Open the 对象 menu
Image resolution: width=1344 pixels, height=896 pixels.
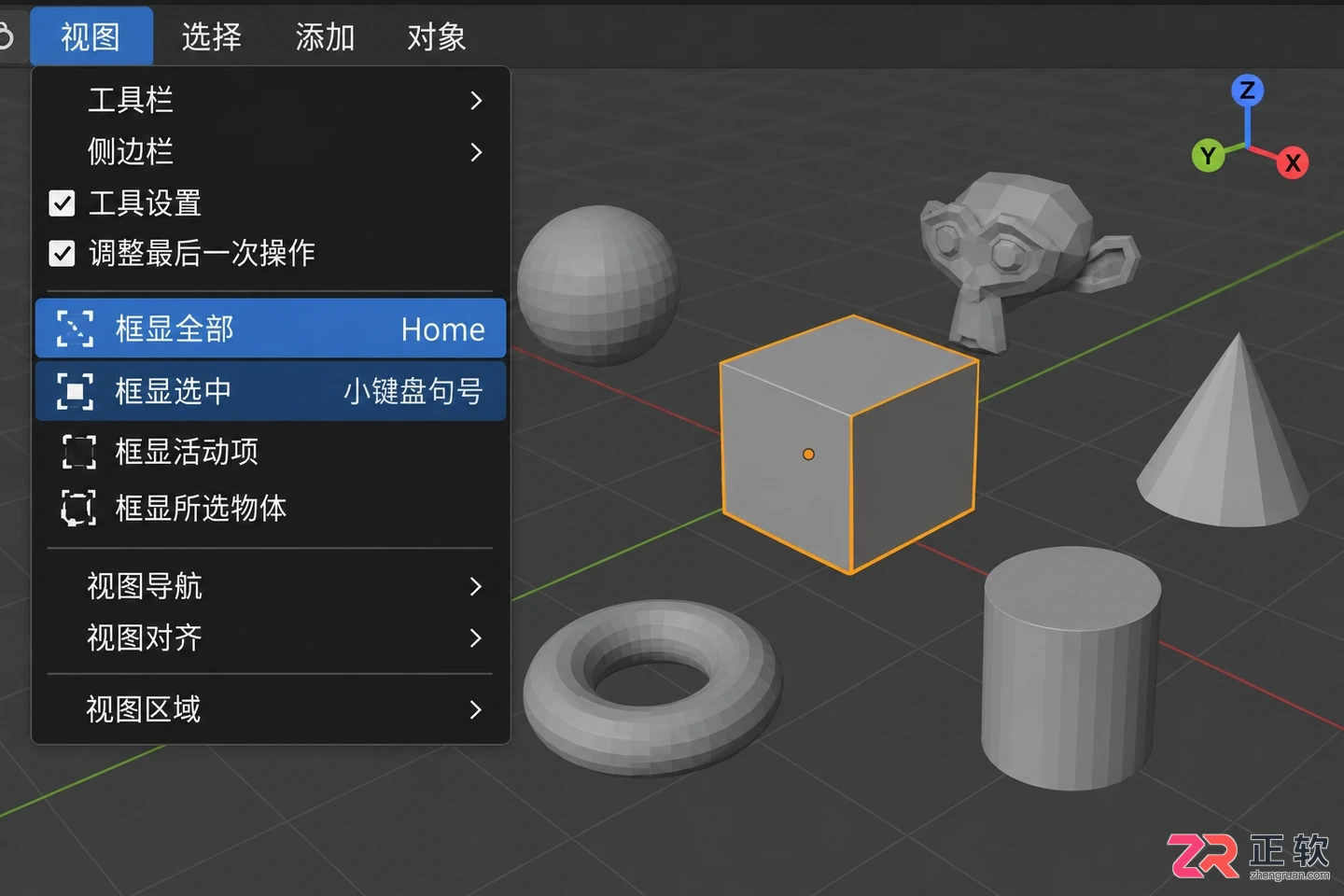(x=437, y=36)
